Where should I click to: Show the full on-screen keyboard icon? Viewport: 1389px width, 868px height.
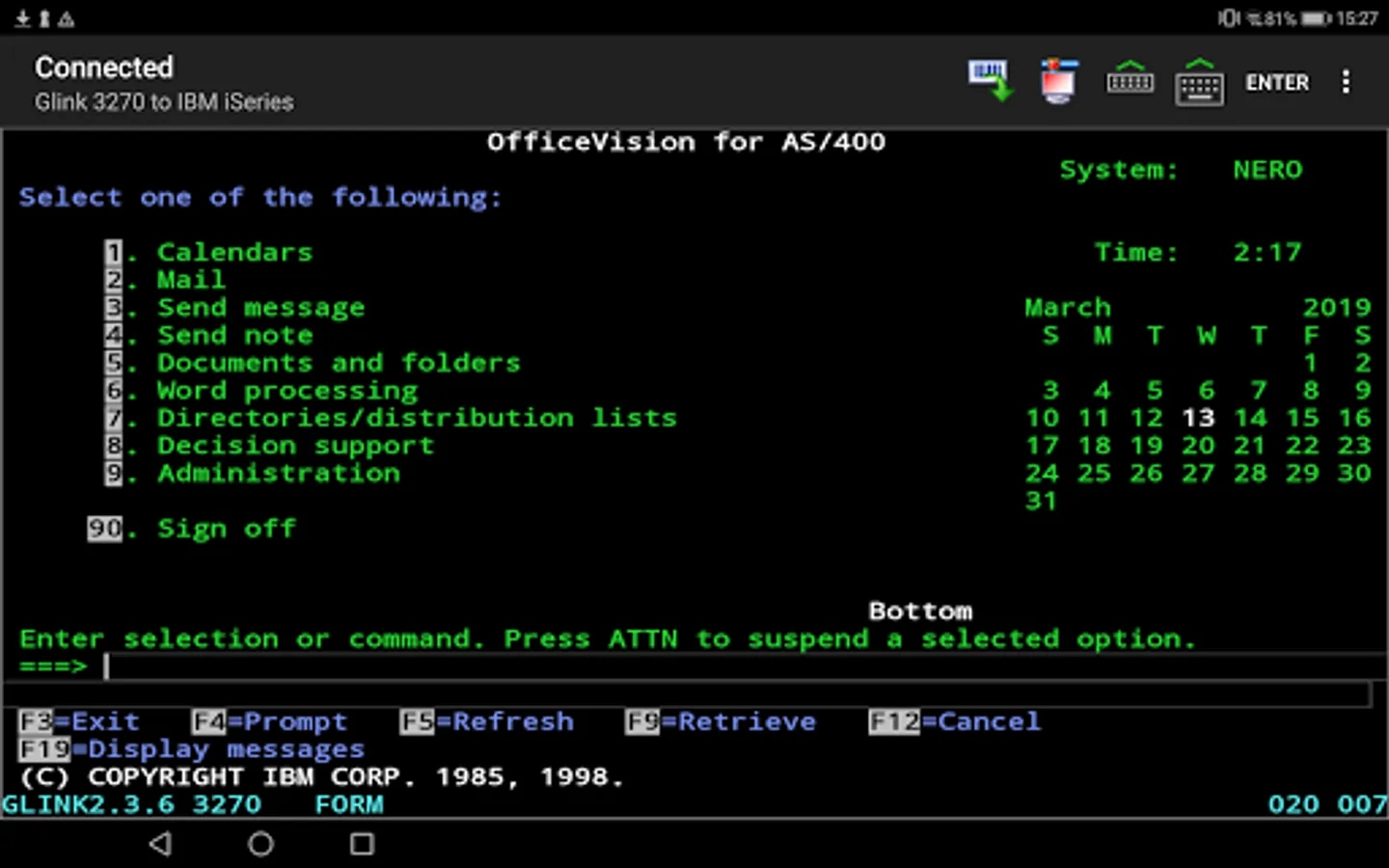click(x=1199, y=82)
